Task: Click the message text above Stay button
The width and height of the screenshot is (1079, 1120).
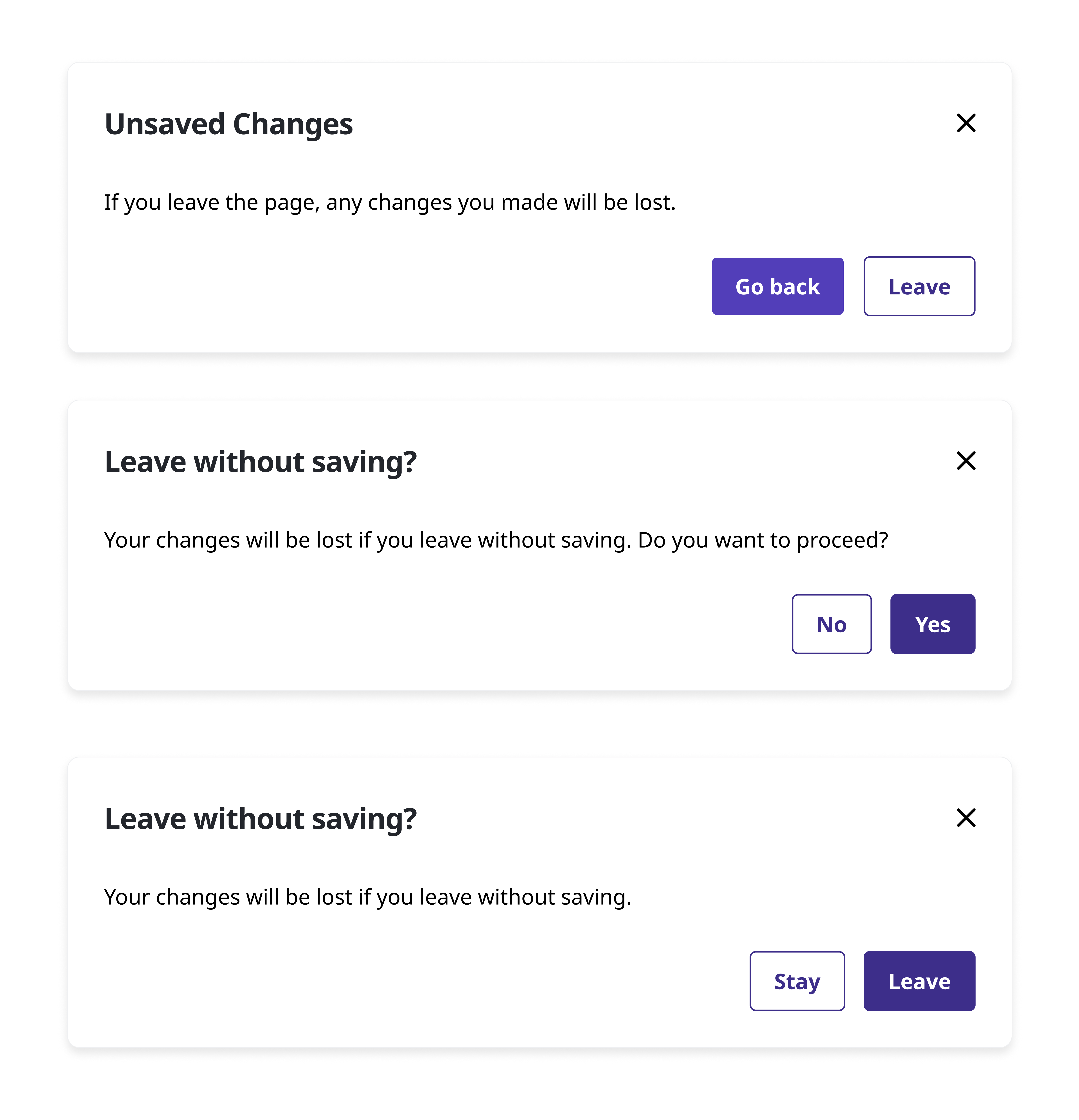Action: tap(367, 897)
